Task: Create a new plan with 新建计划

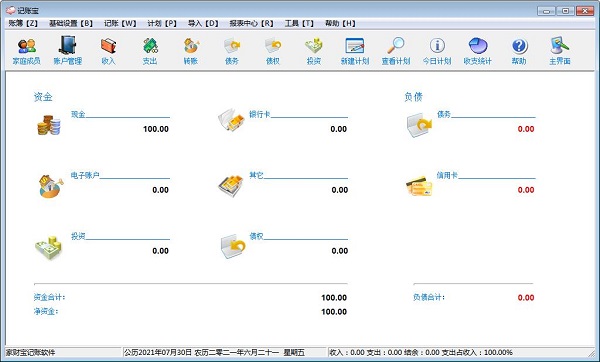Action: pos(355,51)
